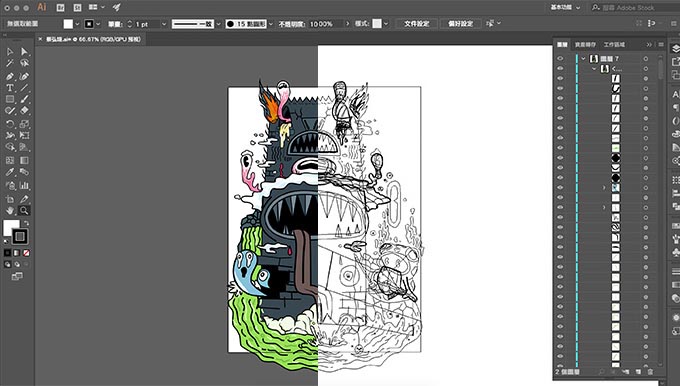The image size is (680, 386).
Task: Hide 圖層 7 using its eye icon
Action: coord(560,58)
